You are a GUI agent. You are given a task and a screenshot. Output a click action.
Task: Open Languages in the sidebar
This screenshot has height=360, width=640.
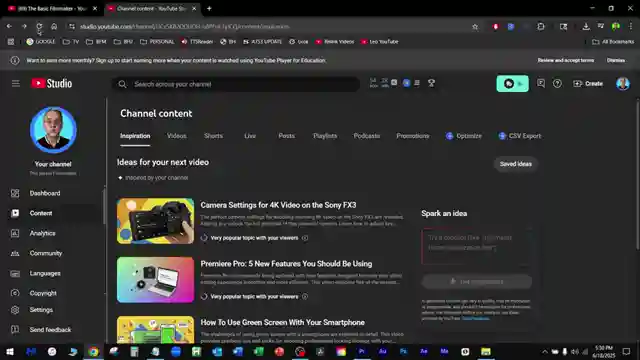[45, 273]
